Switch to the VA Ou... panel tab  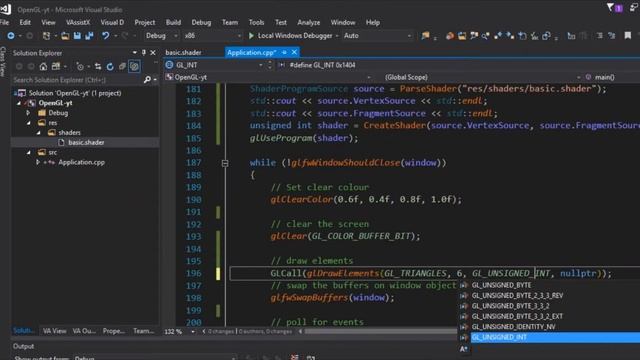tap(84, 331)
